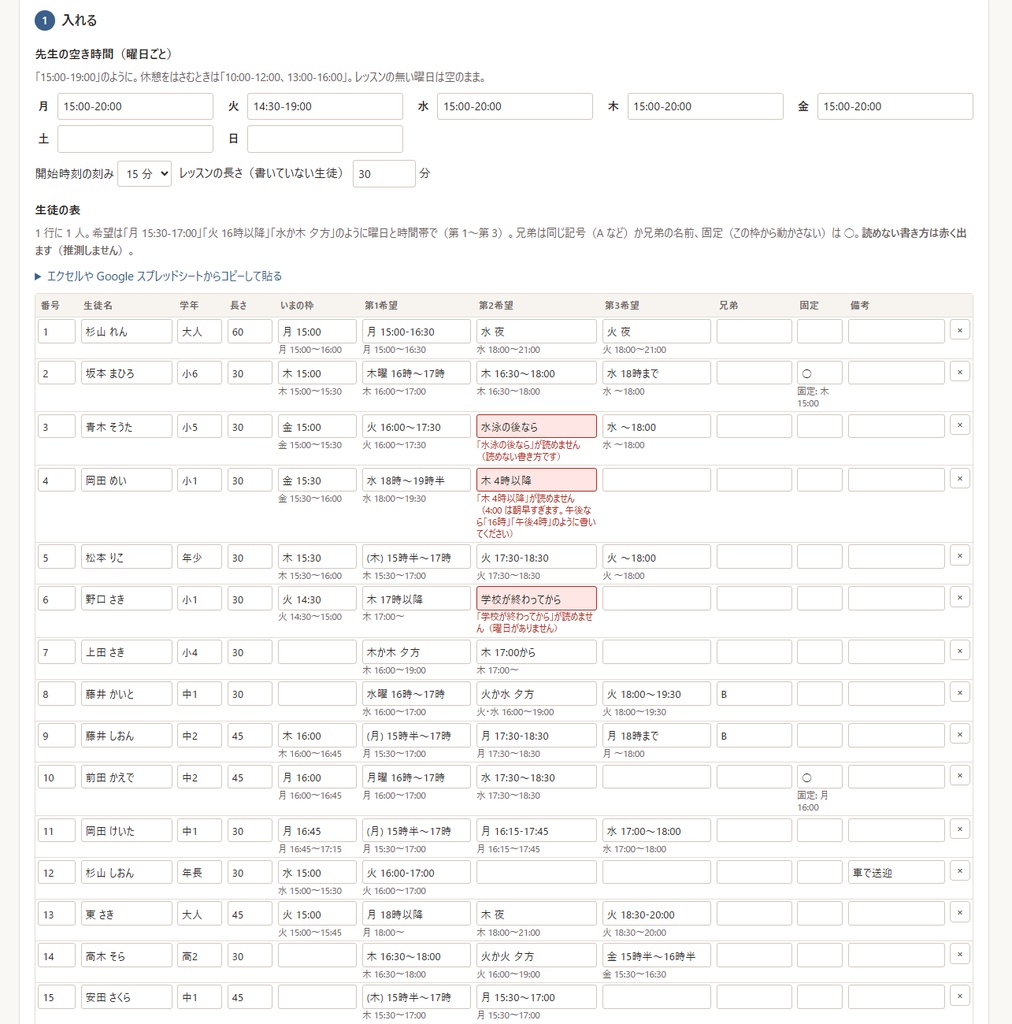
Task: Delete row of 上田 さき
Action: [x=959, y=651]
